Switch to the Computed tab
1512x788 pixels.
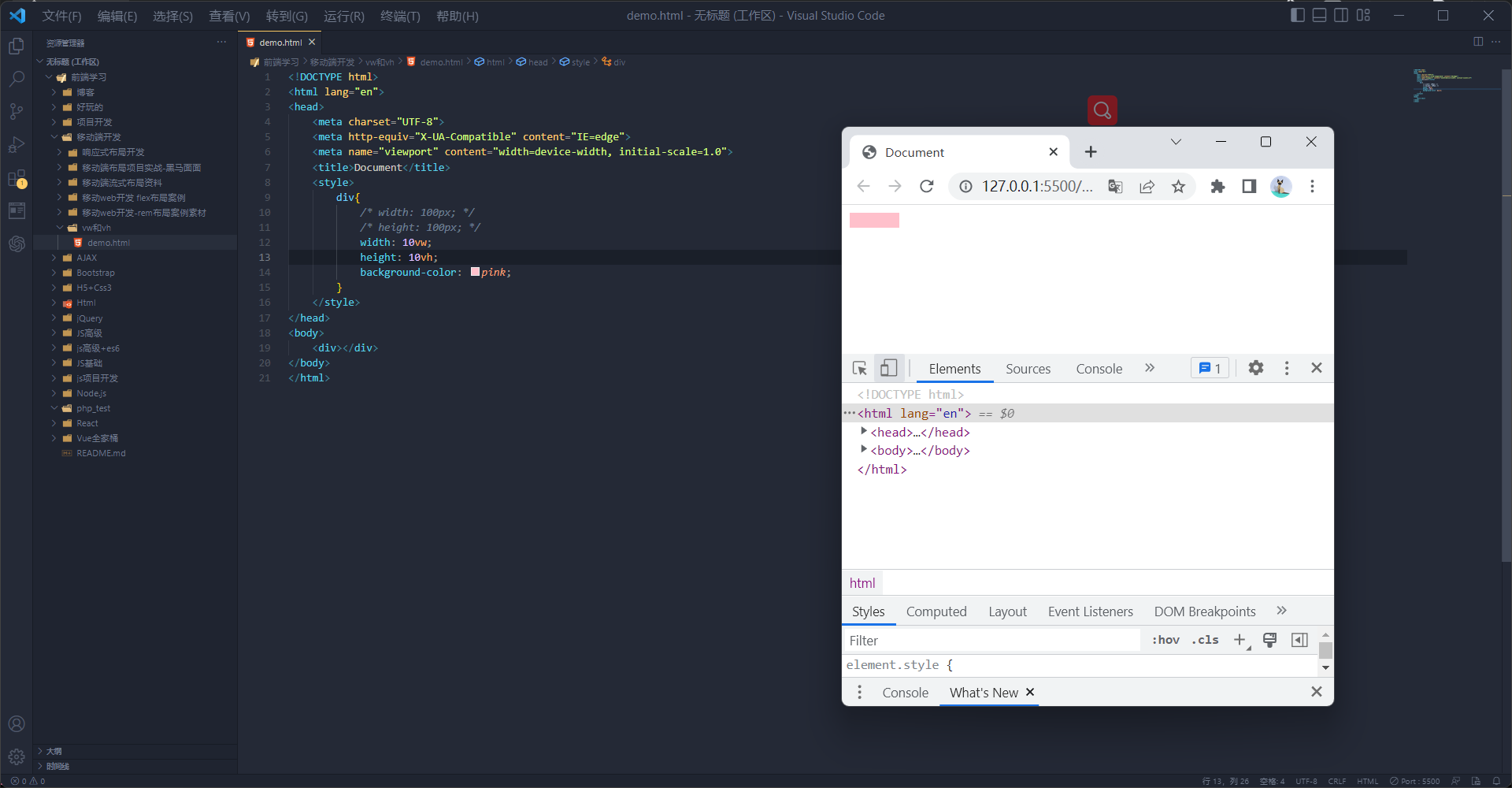coord(936,611)
